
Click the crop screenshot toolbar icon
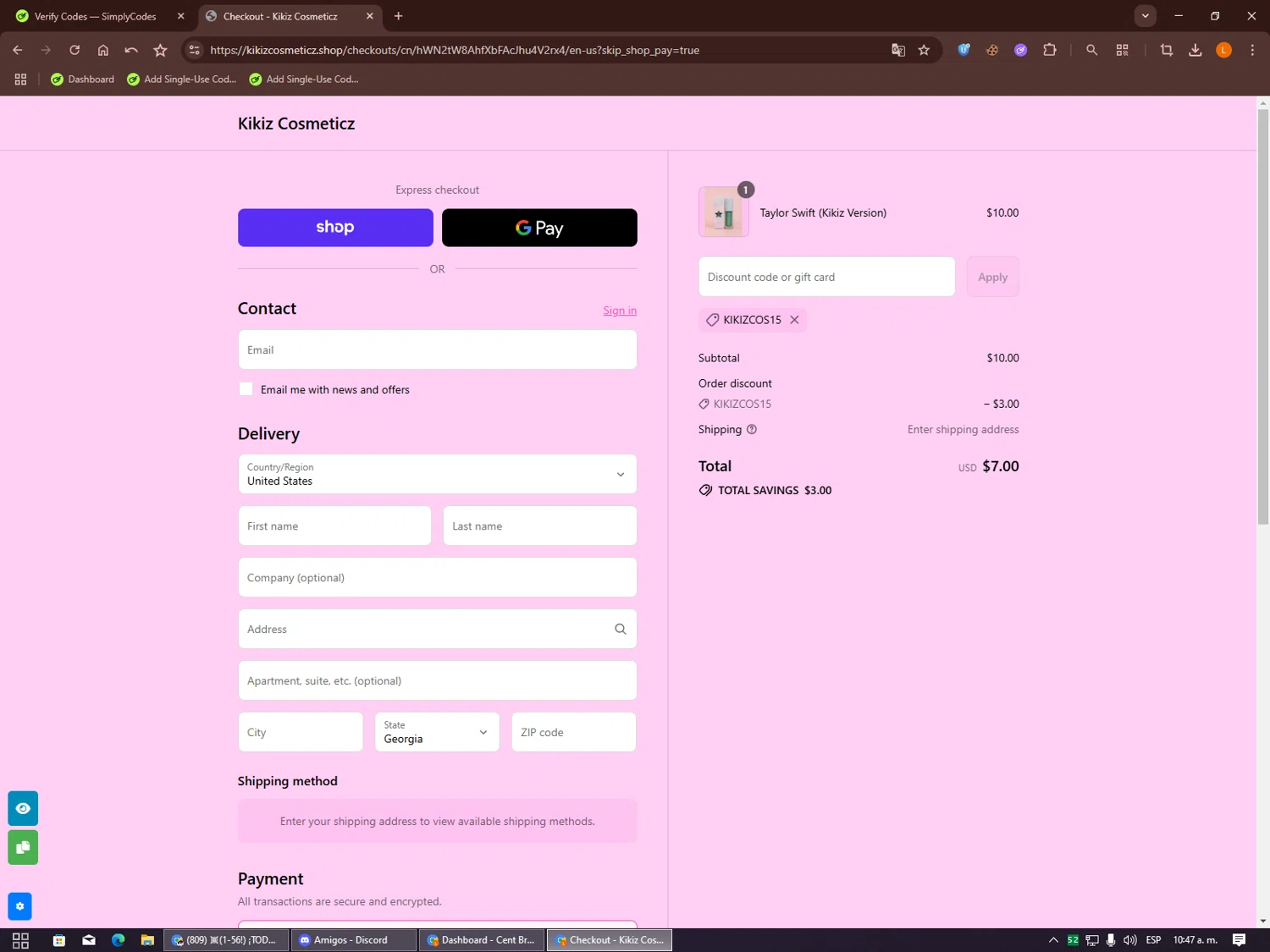(1167, 50)
